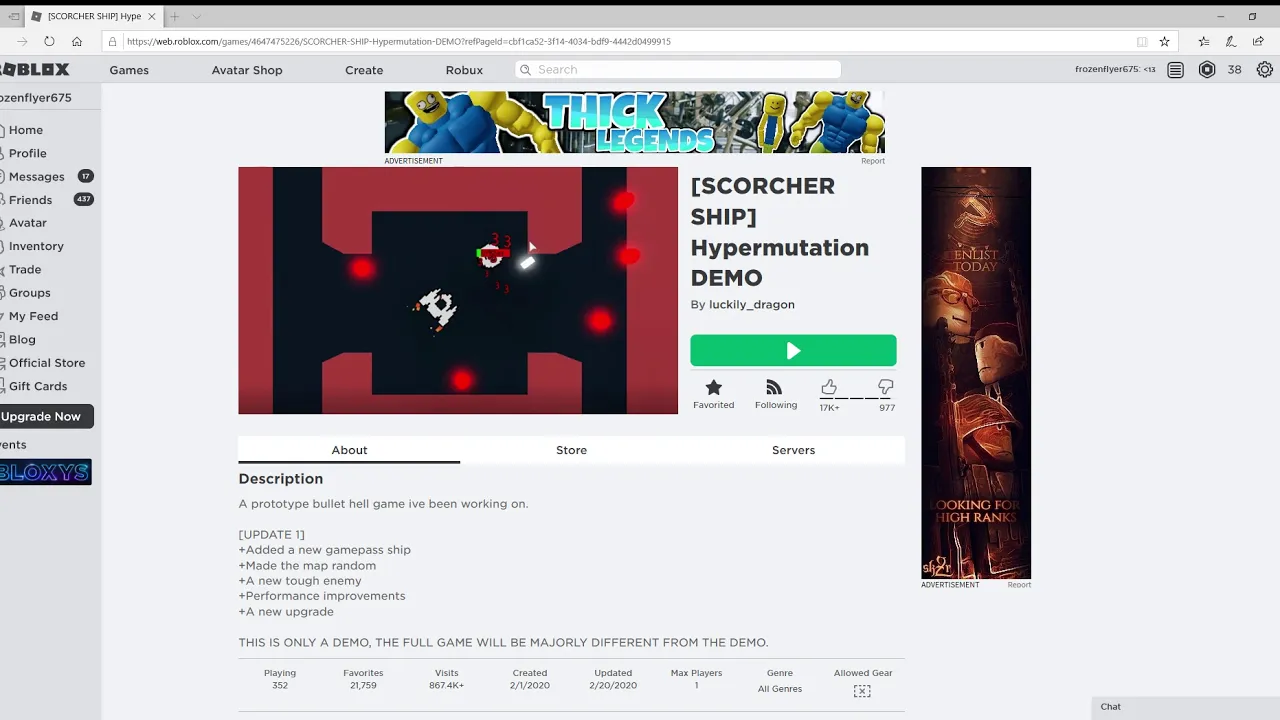Open Profile in sidebar
Screen dimensions: 1280x720
[28, 153]
